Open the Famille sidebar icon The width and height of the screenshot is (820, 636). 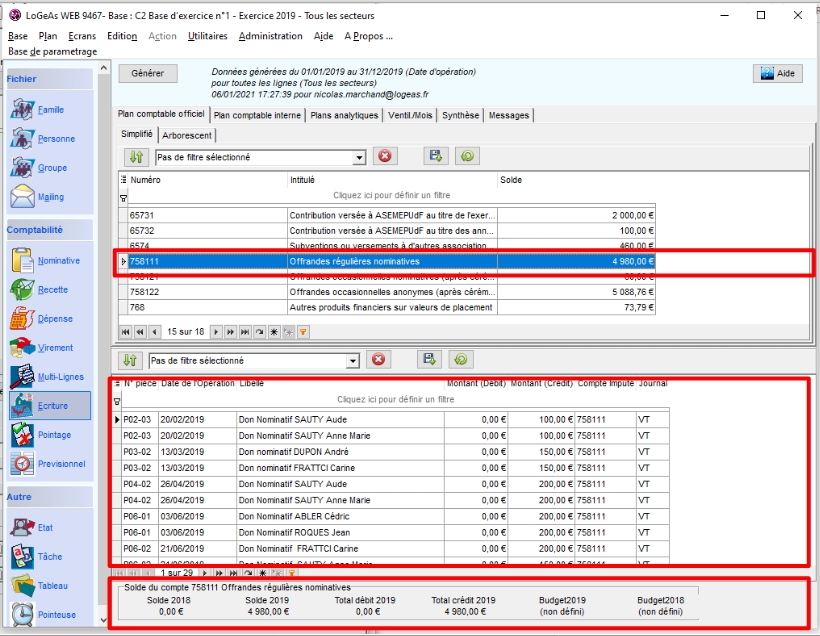click(x=24, y=110)
